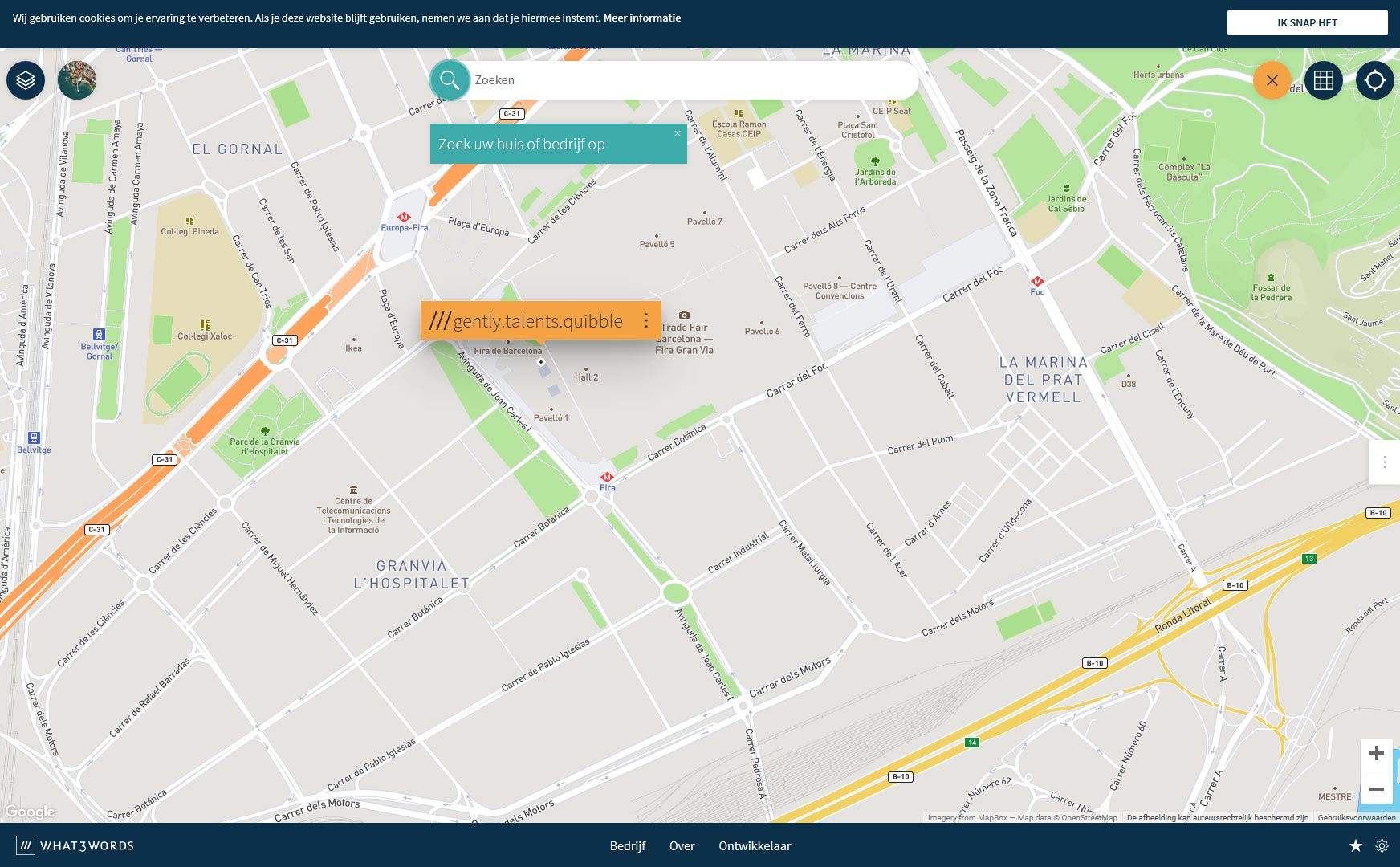Click the LA MARINA DEL PRAT VERMELL label
1400x867 pixels.
(1043, 380)
